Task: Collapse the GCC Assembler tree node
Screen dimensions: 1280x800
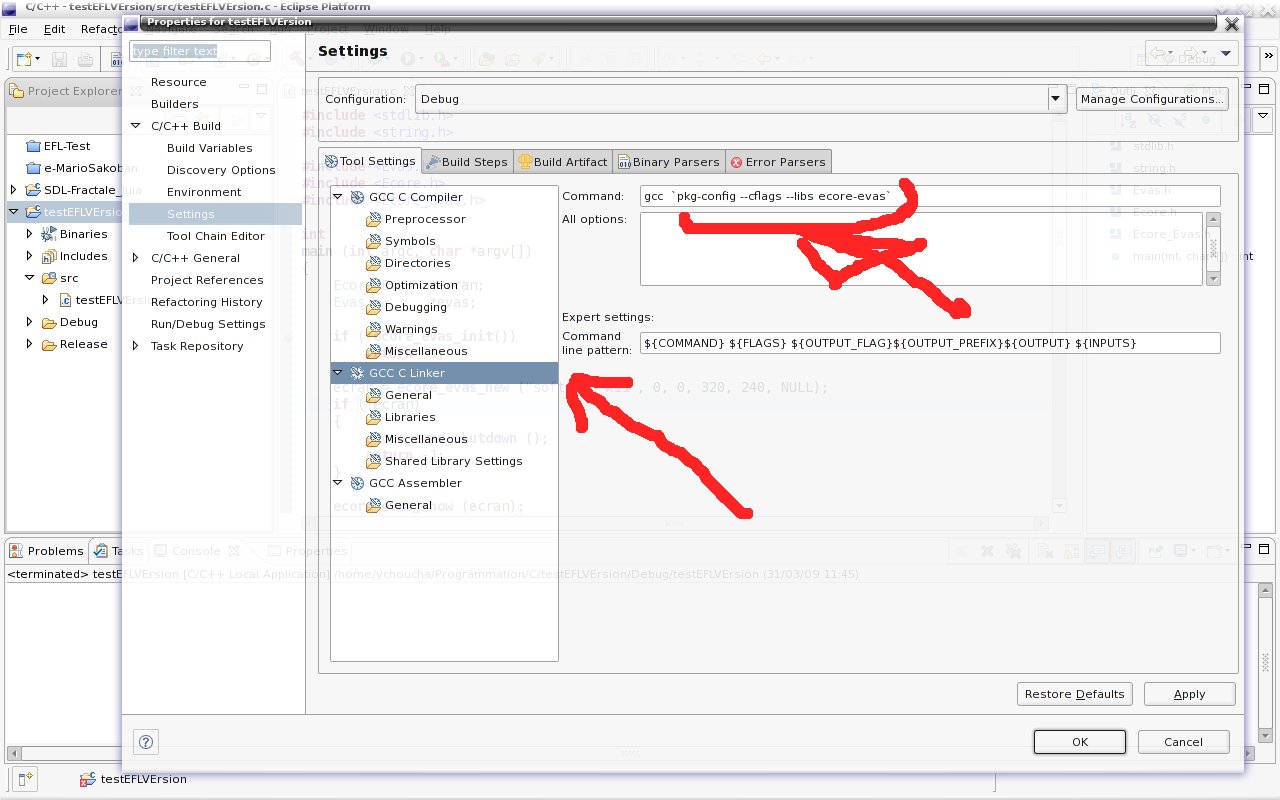Action: [338, 483]
